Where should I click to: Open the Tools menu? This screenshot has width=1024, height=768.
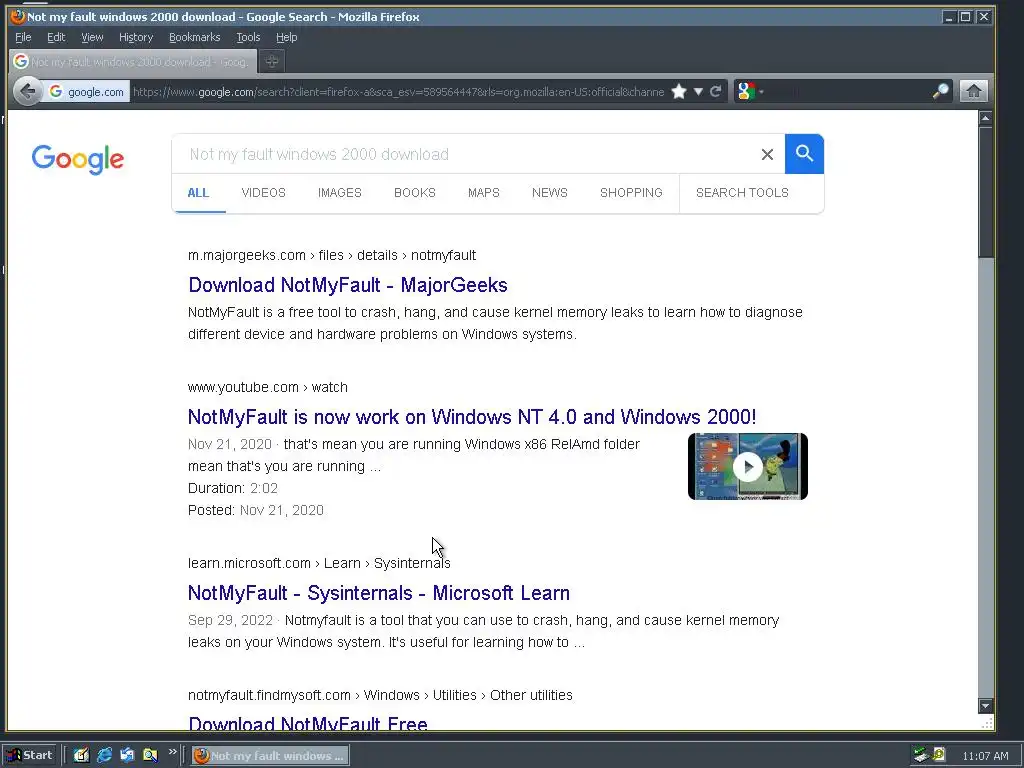tap(248, 37)
